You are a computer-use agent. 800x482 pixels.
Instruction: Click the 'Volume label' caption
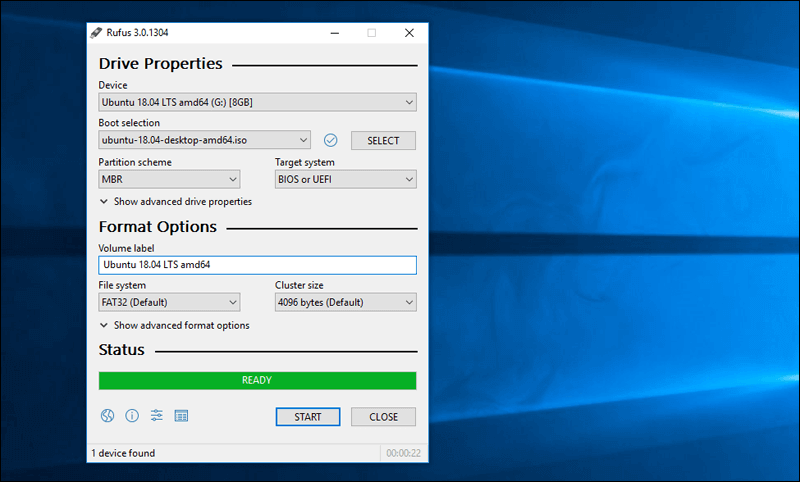126,248
